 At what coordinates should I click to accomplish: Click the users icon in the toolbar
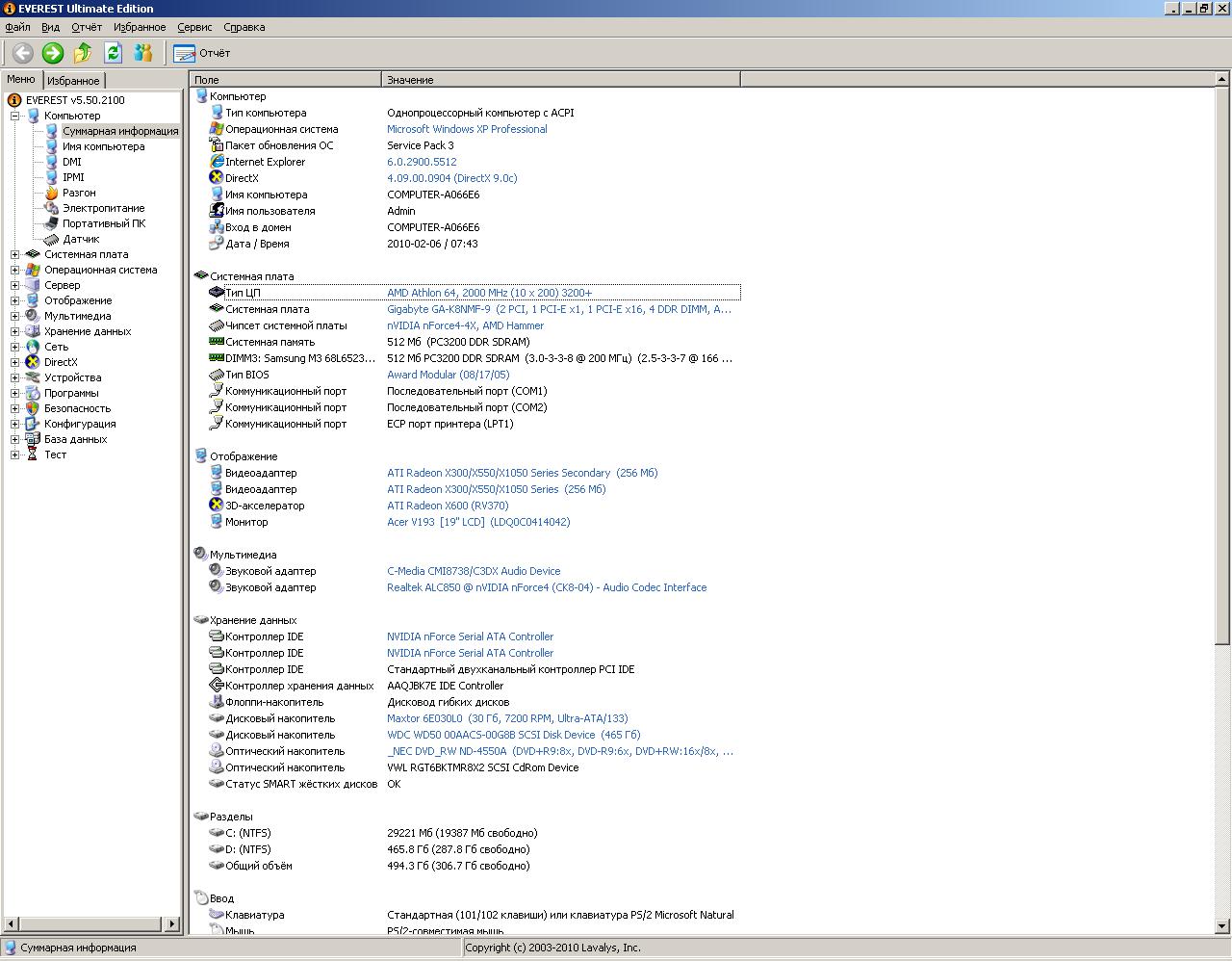pos(143,53)
